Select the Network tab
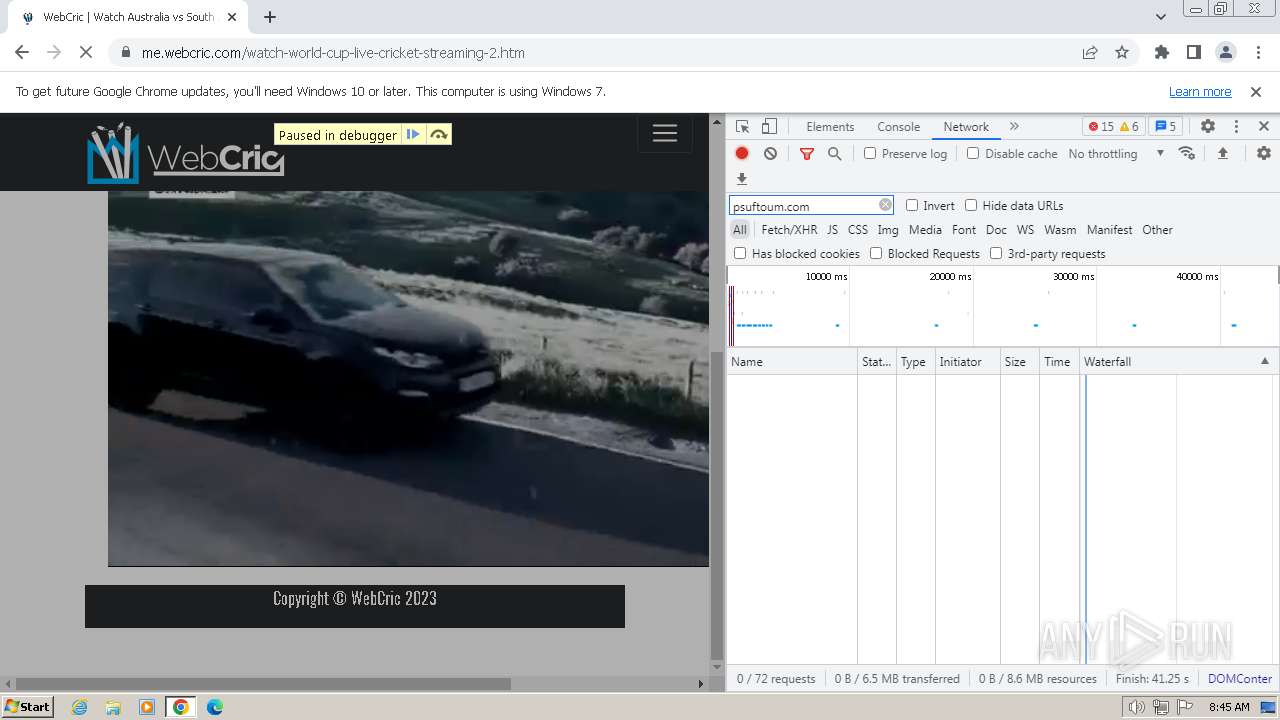This screenshot has width=1280, height=720. tap(966, 126)
